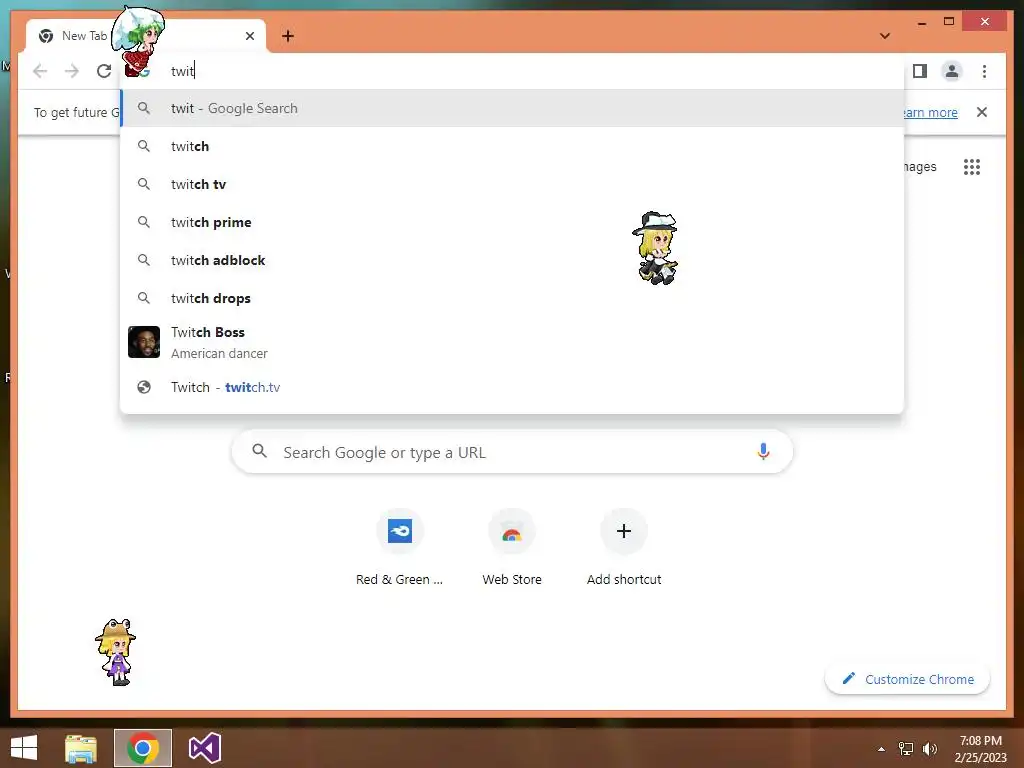Screen dimensions: 1024x768
Task: Follow the 'Learn more' link in the info bar
Action: pyautogui.click(x=931, y=112)
